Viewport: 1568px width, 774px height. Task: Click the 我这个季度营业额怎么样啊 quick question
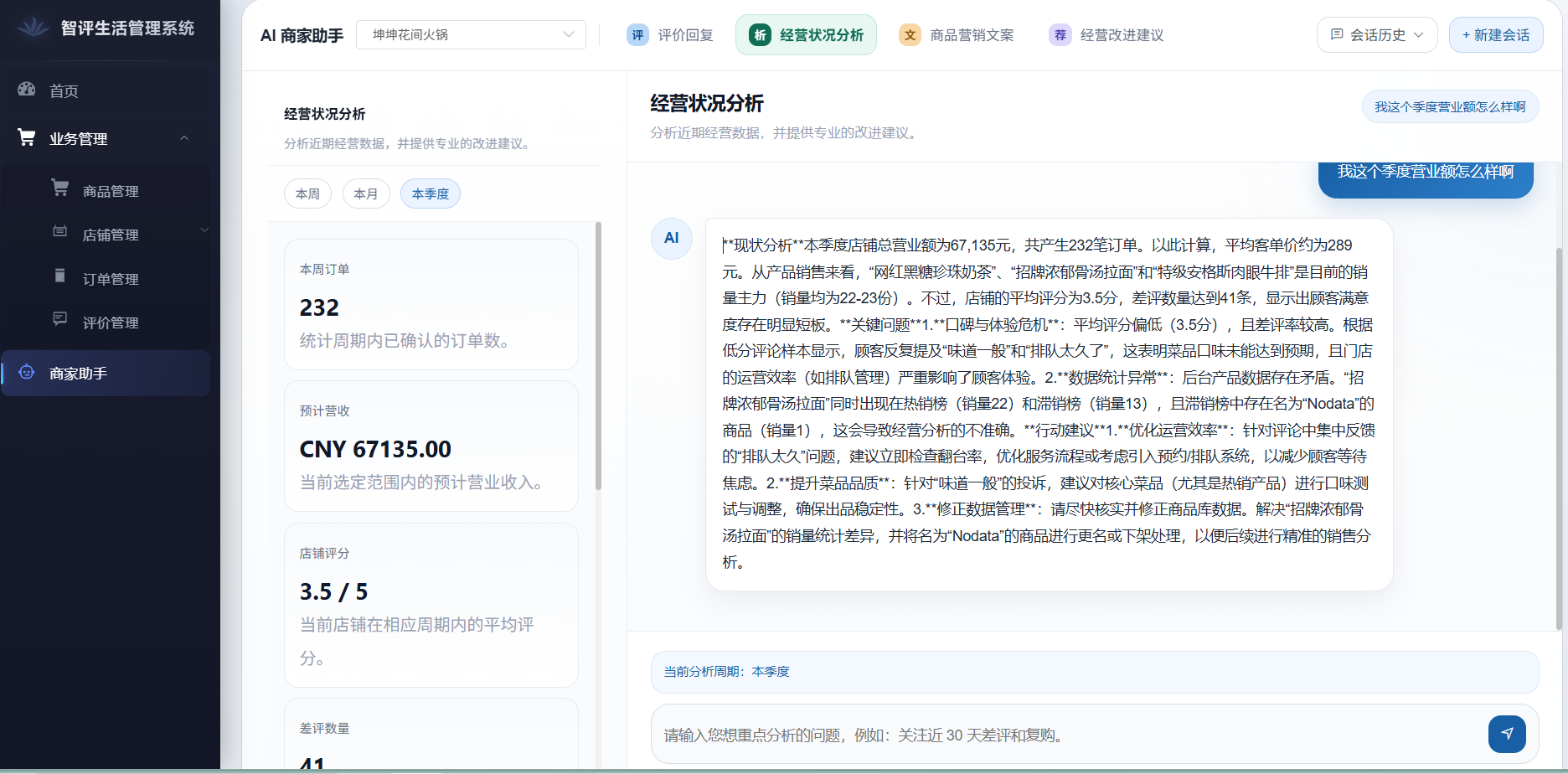click(1450, 106)
